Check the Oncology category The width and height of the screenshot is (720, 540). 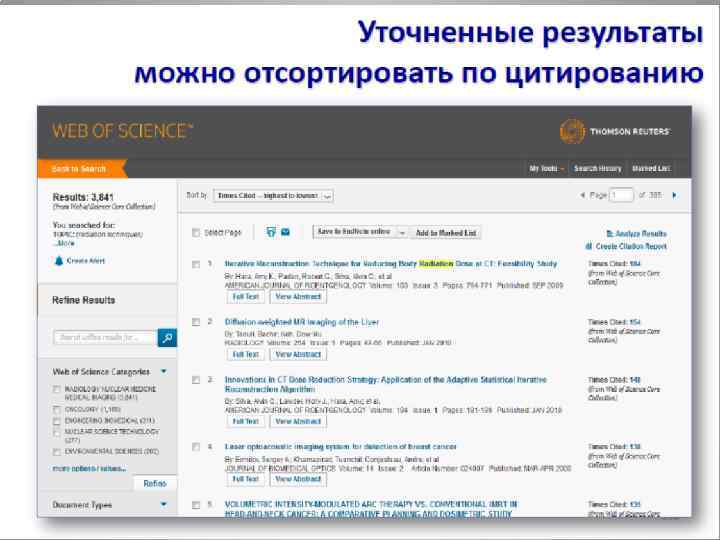pyautogui.click(x=57, y=410)
